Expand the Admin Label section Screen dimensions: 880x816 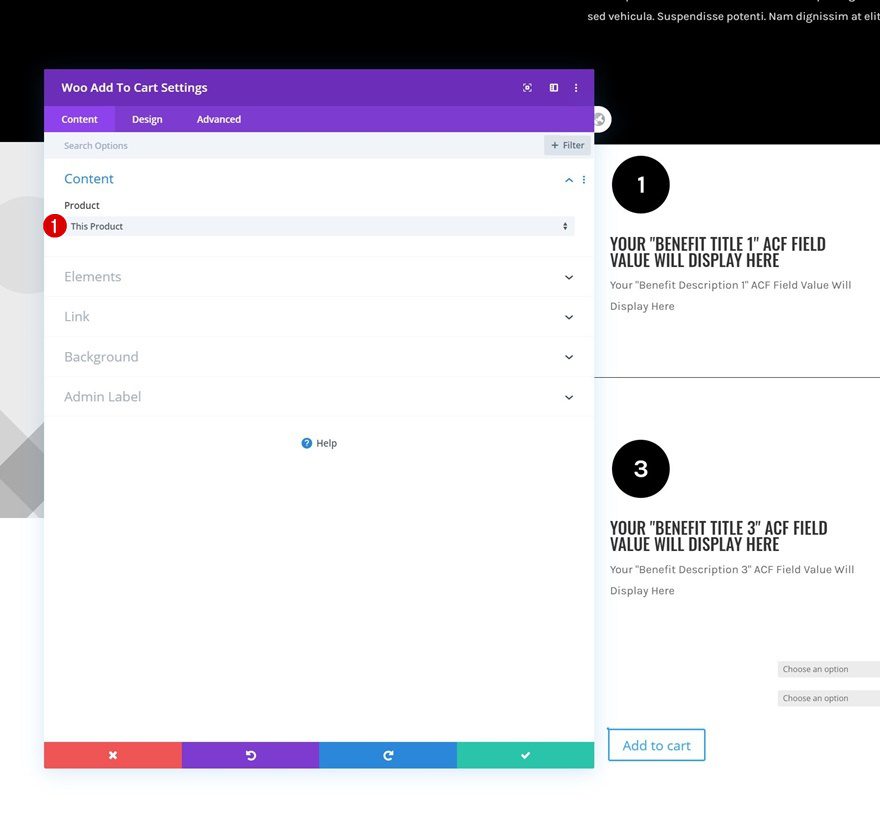tap(319, 397)
